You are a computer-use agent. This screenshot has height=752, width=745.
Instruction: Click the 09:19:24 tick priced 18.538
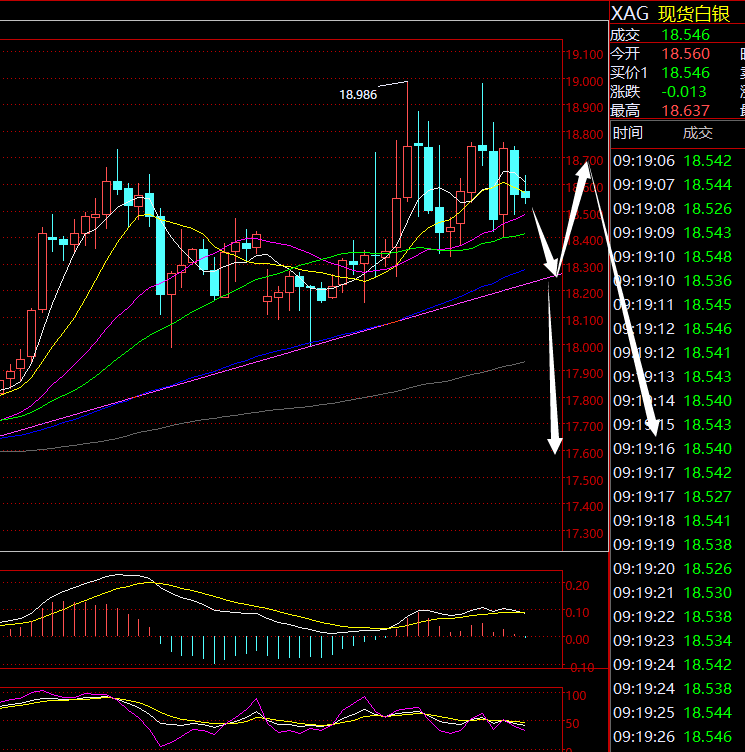(x=673, y=689)
